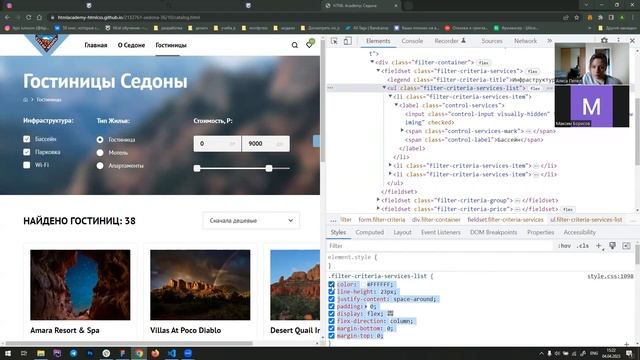Open the Recorder tab in DevTools
The width and height of the screenshot is (640, 360).
[450, 41]
